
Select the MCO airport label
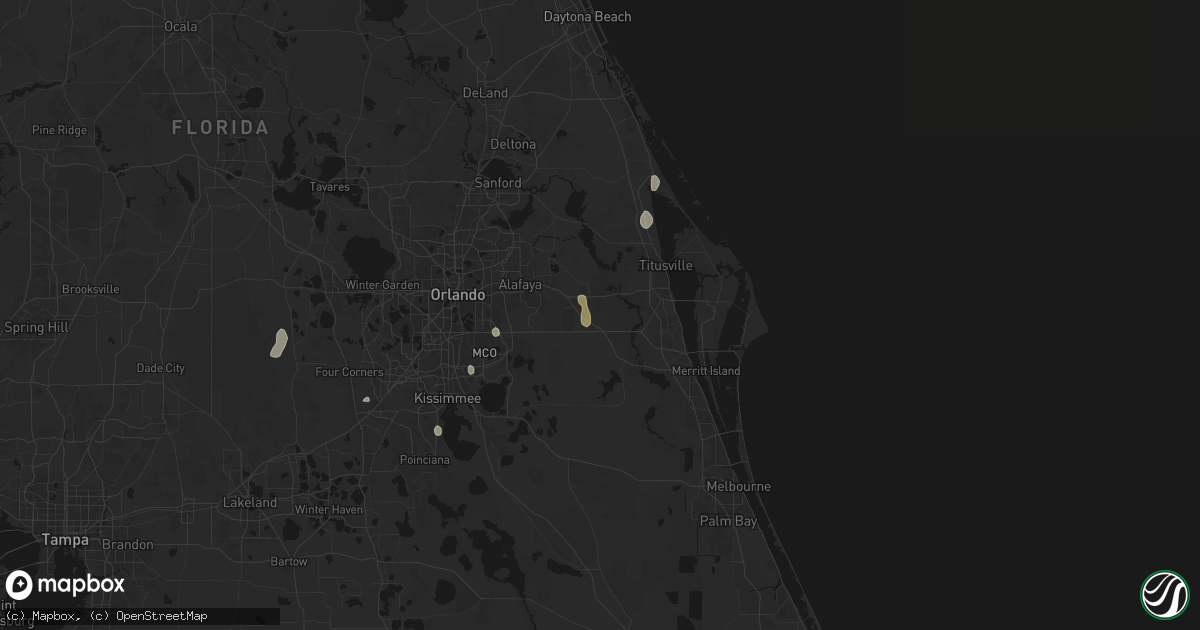(485, 353)
